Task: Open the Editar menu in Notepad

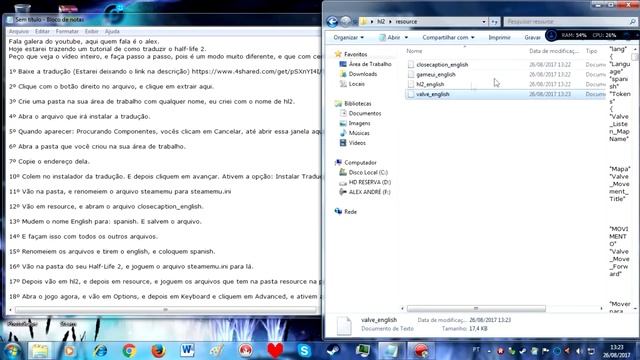Action: pyautogui.click(x=42, y=31)
